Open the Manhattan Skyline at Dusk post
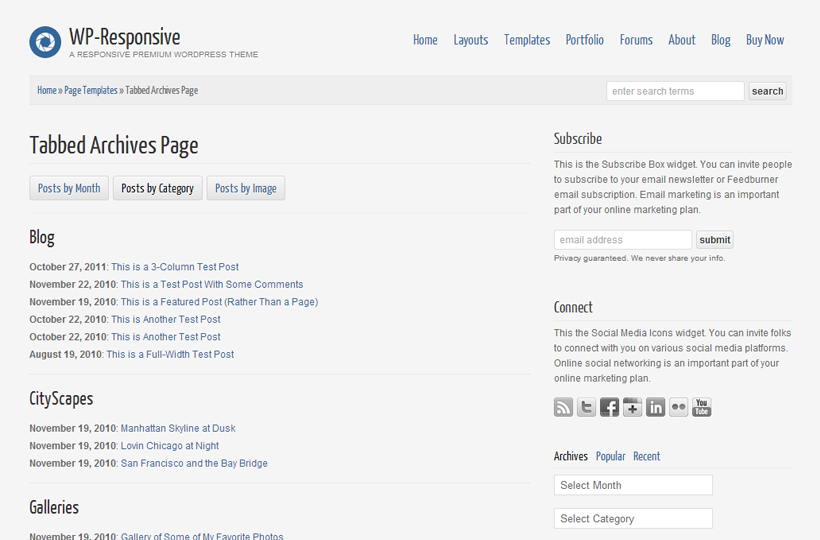Image resolution: width=820 pixels, height=540 pixels. tap(178, 428)
